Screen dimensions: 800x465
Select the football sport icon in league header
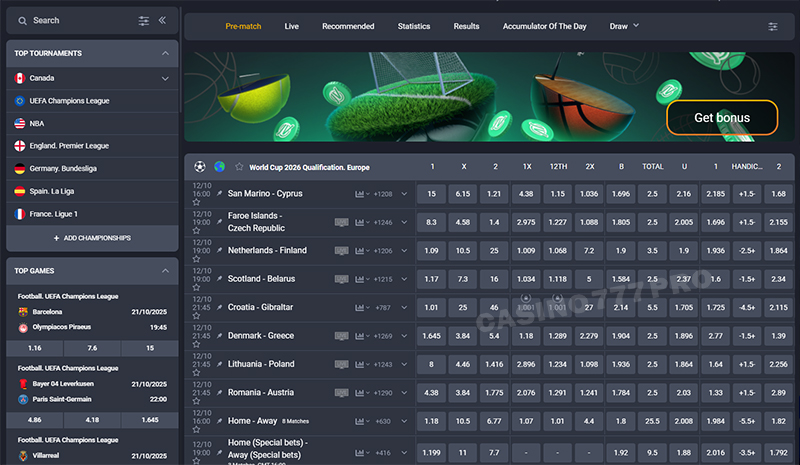pos(199,166)
